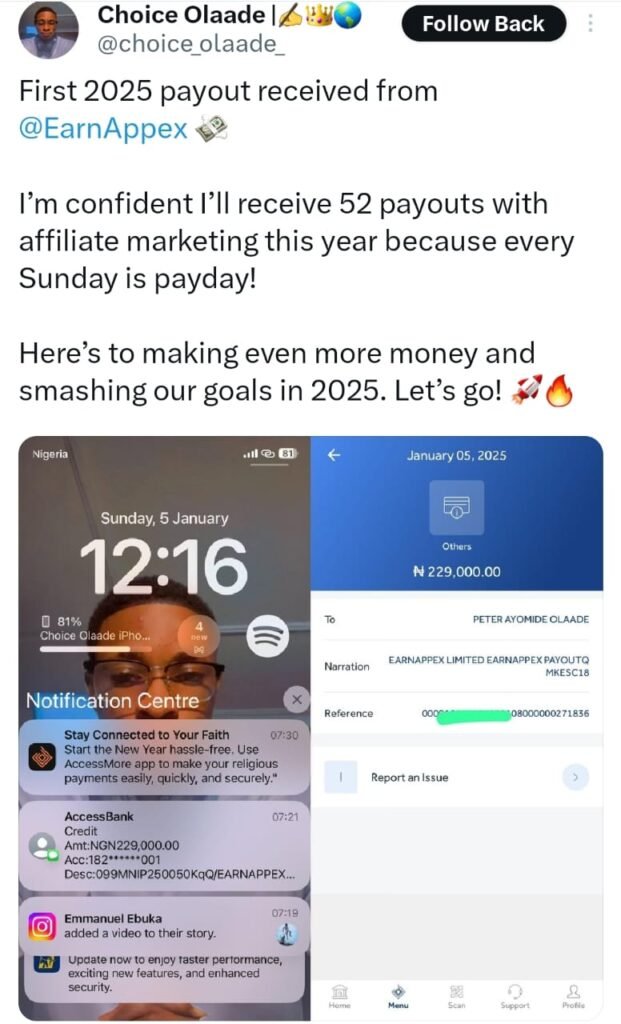Tap the Follow Back button
Screen dimensions: 621x1024
pos(483,24)
